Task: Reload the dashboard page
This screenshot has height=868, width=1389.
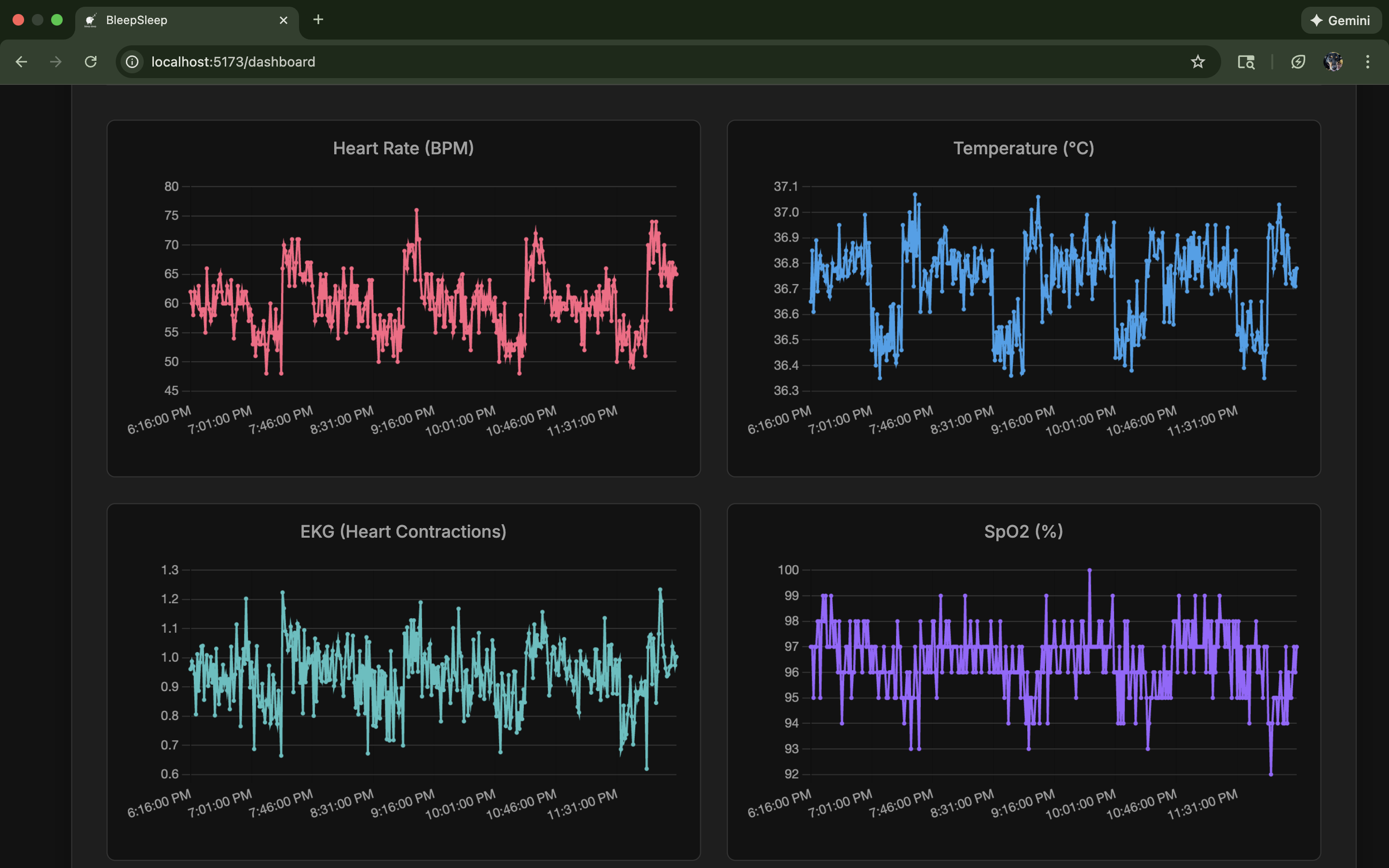Action: pyautogui.click(x=91, y=61)
